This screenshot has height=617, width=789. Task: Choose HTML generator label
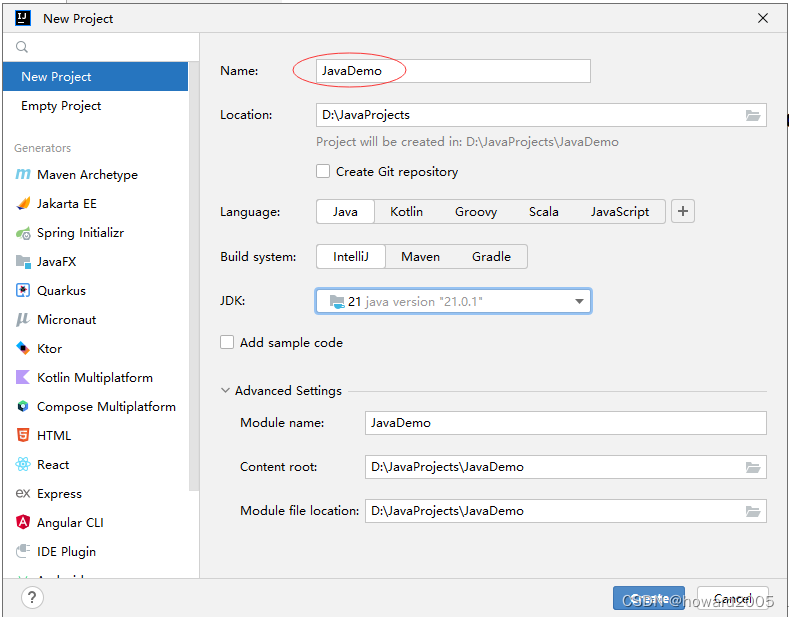(54, 436)
